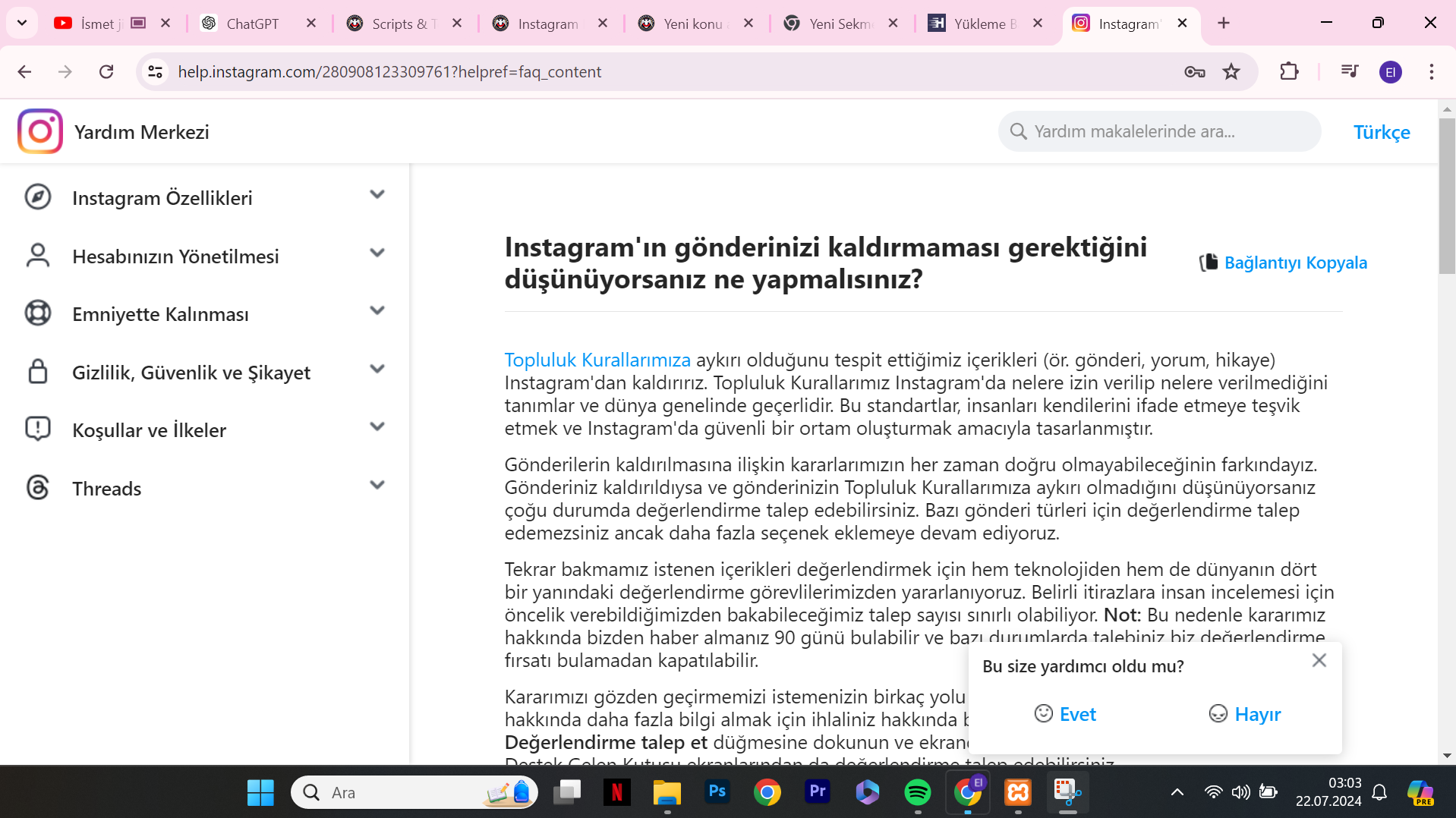Click the copy icon next to Bağlantıyı Kopyala
The height and width of the screenshot is (818, 1456).
tap(1209, 263)
